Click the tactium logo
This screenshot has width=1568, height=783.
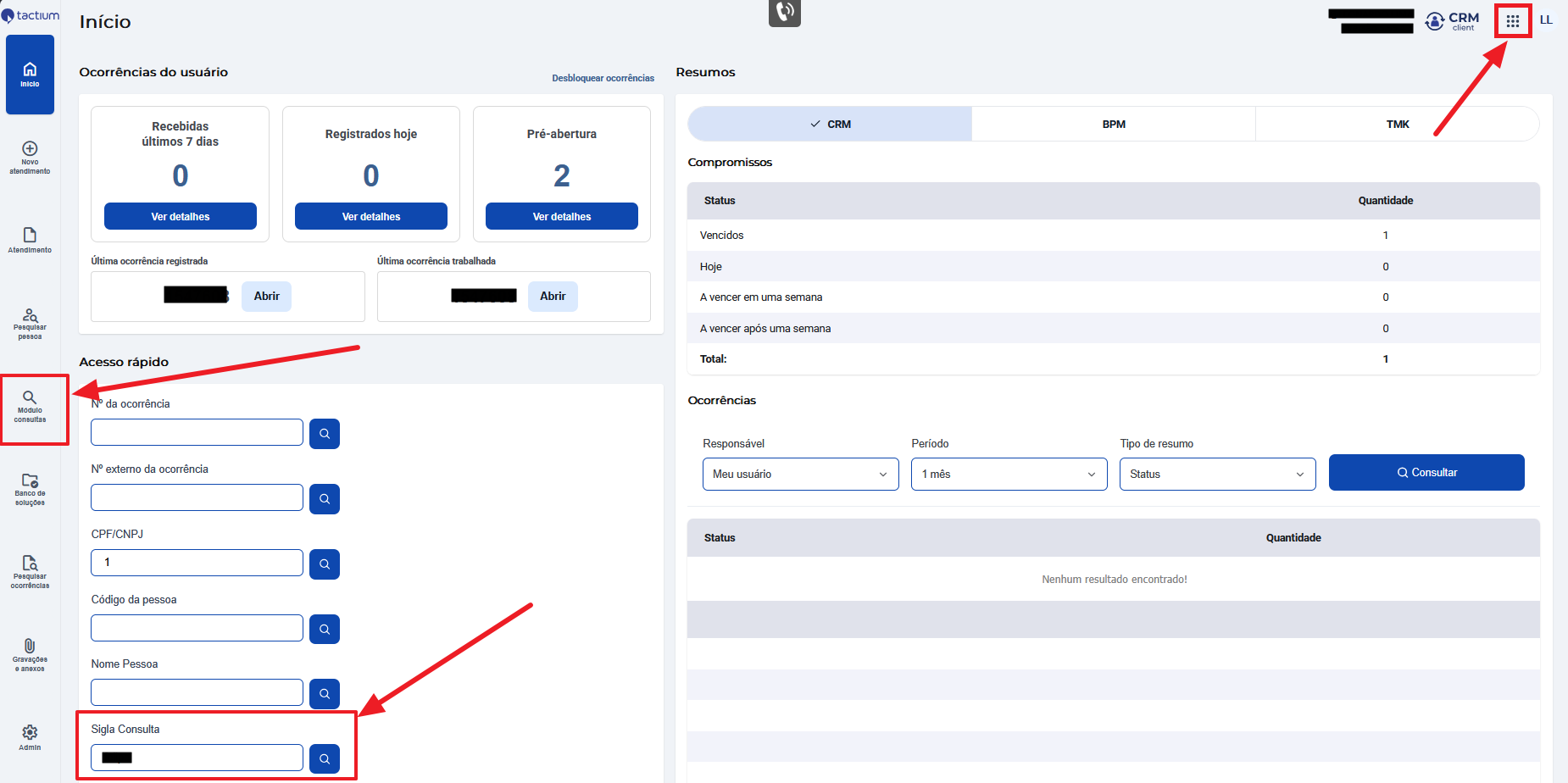pyautogui.click(x=31, y=15)
